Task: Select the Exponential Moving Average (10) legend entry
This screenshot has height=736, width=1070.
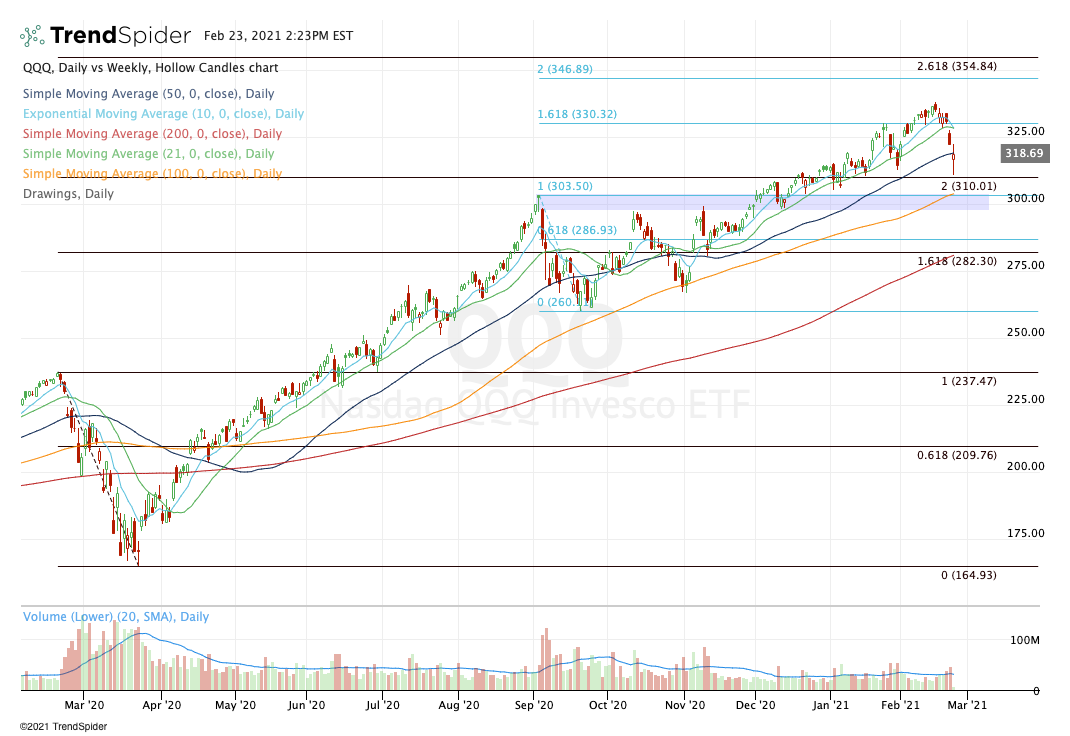Action: tap(164, 113)
